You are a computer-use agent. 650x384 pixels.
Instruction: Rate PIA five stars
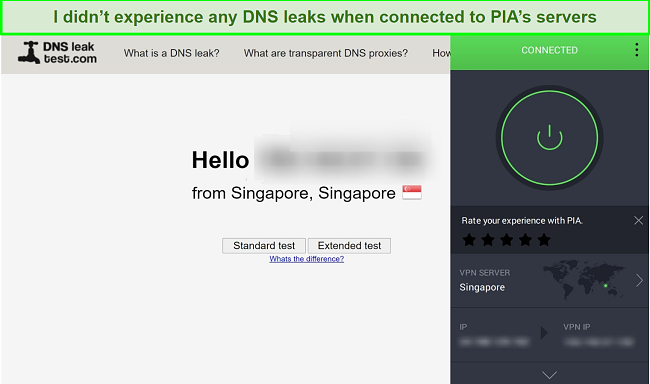[x=544, y=239]
